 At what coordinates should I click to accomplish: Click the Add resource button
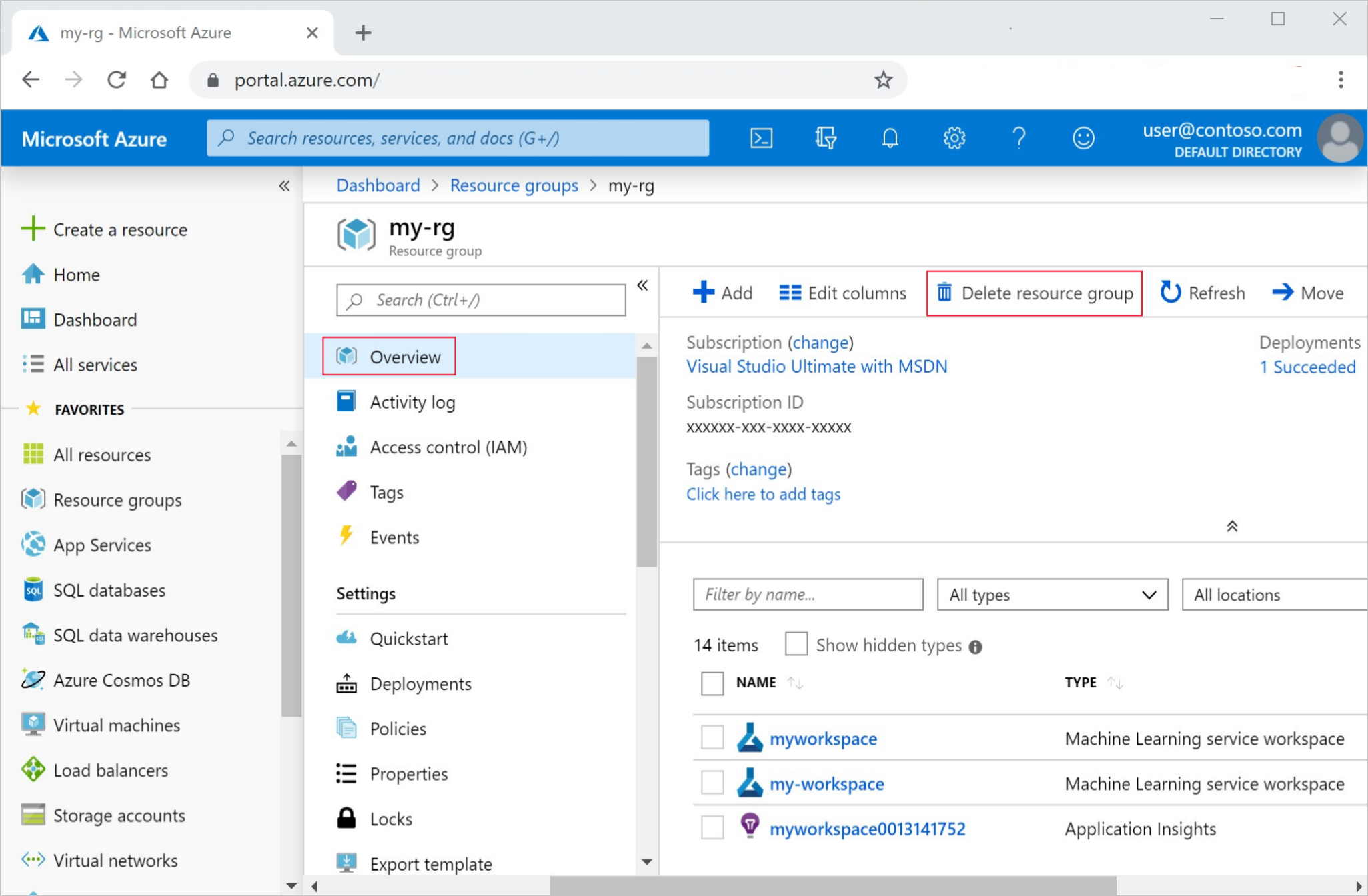(722, 292)
